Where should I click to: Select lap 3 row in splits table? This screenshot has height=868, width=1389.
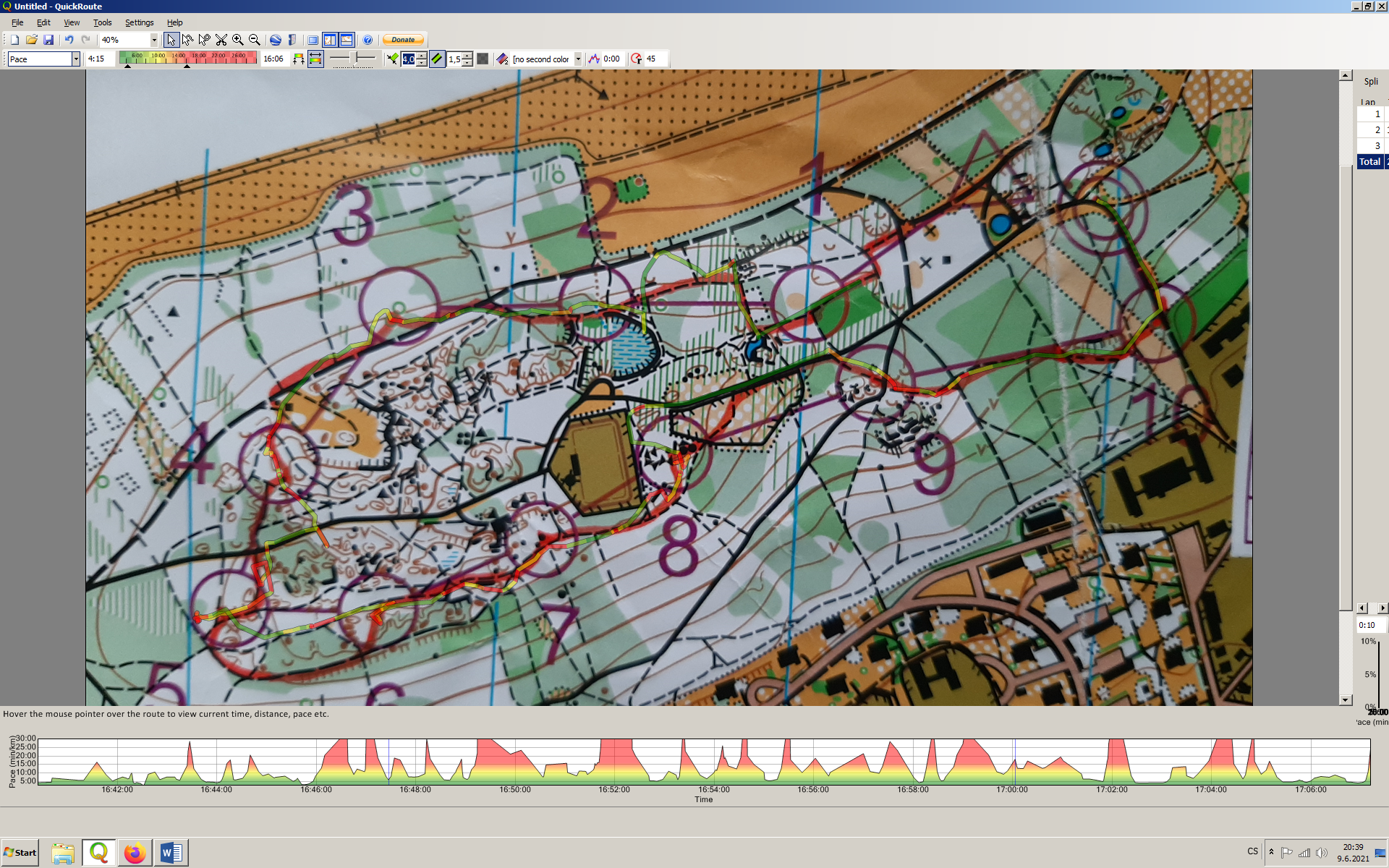[1372, 145]
